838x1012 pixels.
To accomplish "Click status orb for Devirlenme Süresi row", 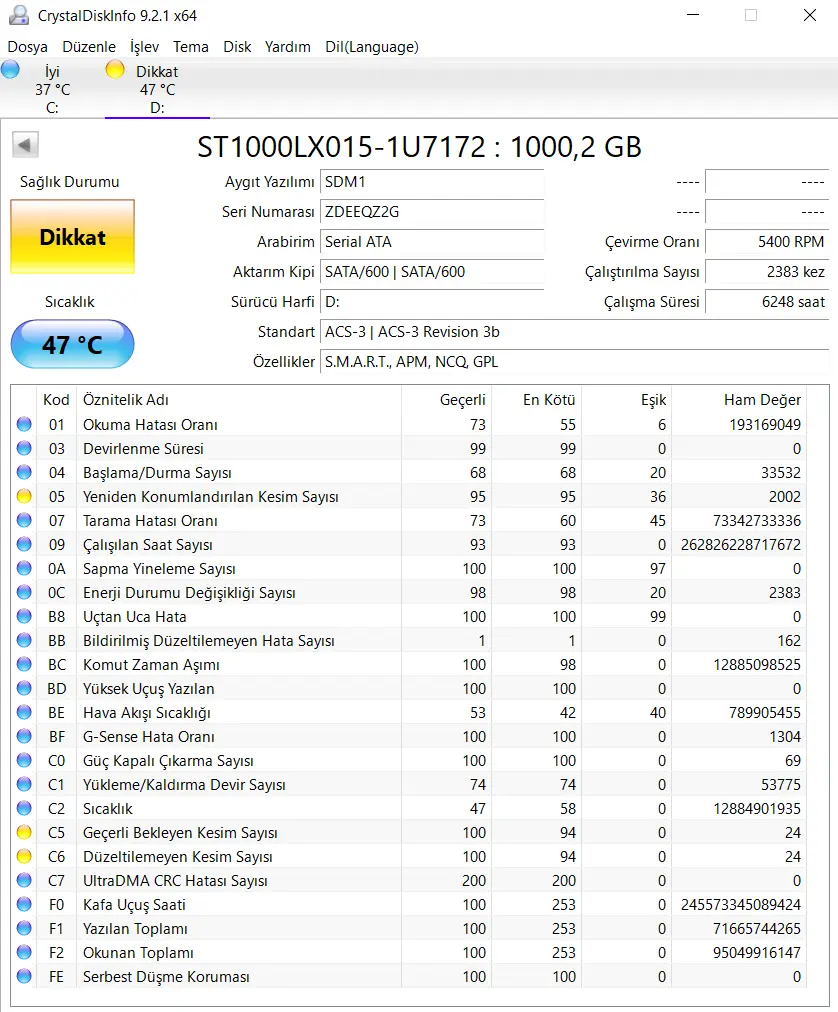I will click(24, 448).
